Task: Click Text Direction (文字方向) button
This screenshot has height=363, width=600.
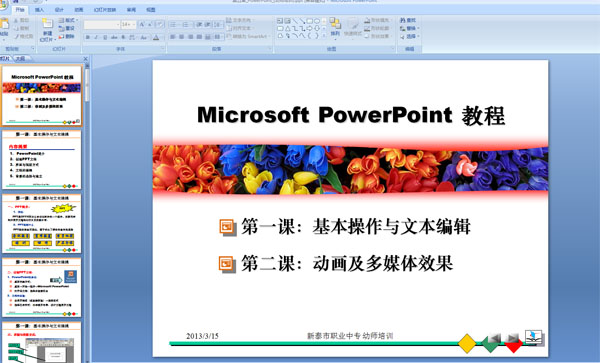Action: click(x=239, y=20)
